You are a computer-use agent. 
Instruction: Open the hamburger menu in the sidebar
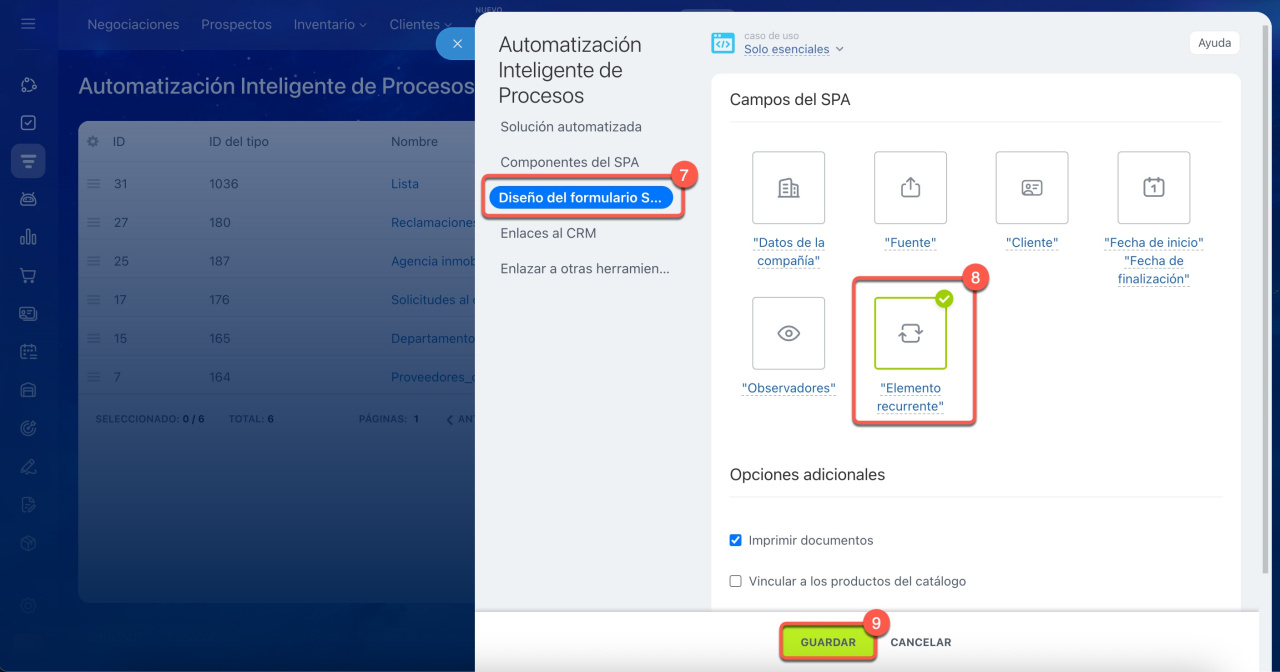(x=28, y=24)
